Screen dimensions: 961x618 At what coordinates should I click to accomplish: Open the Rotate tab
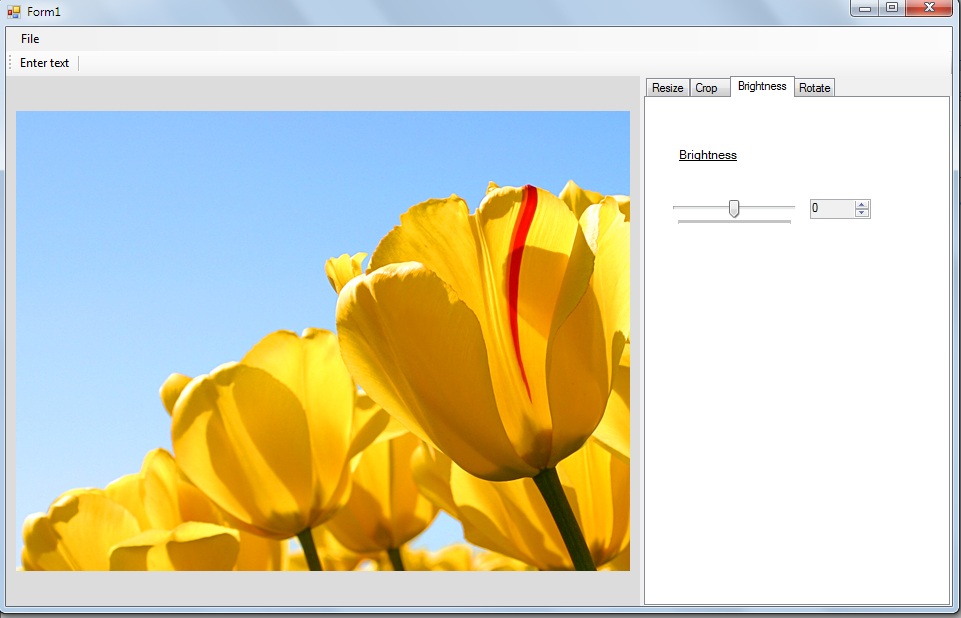(x=815, y=88)
